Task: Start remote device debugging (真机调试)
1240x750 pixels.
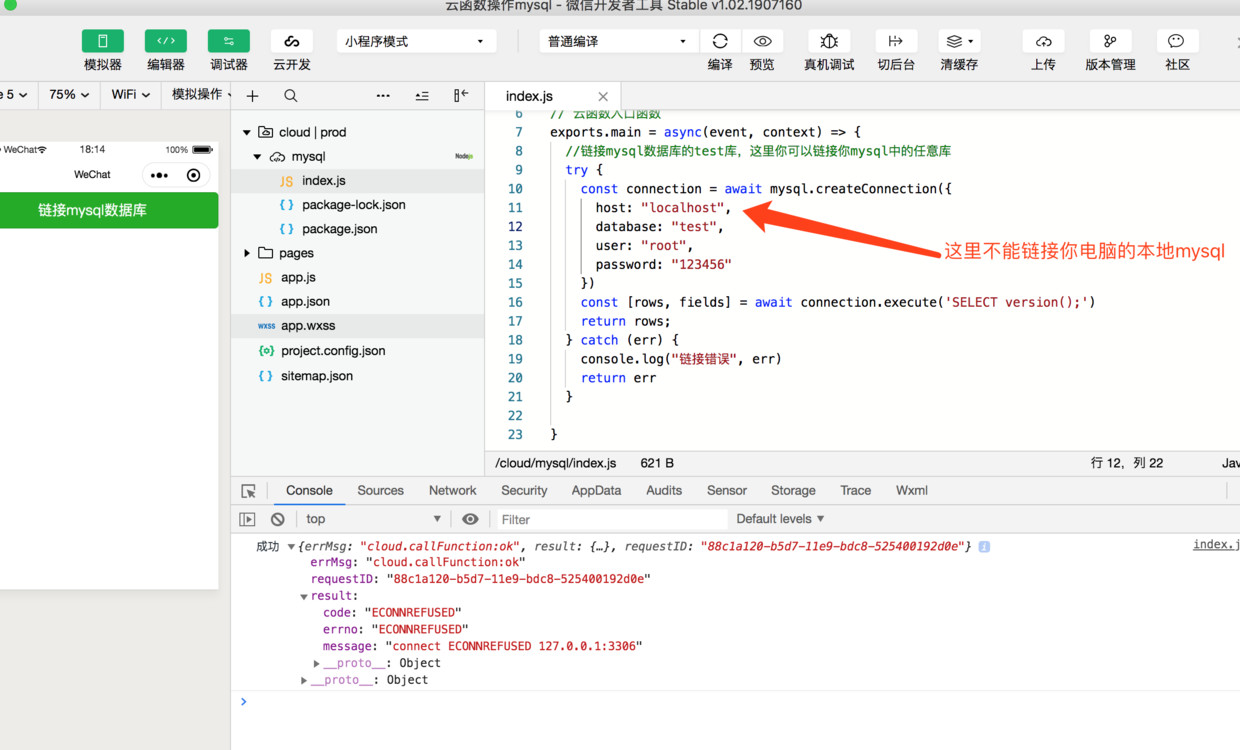Action: (829, 41)
